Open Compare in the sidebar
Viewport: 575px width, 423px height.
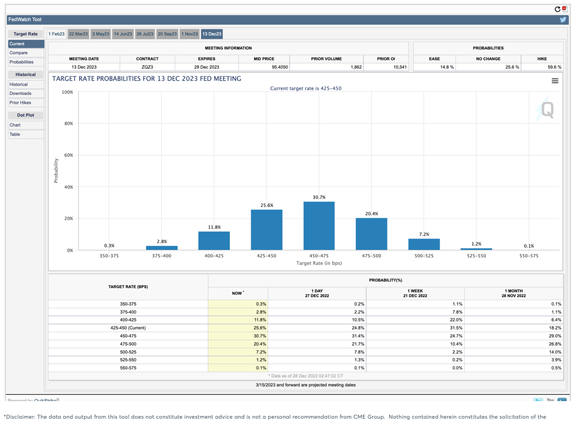click(x=26, y=53)
